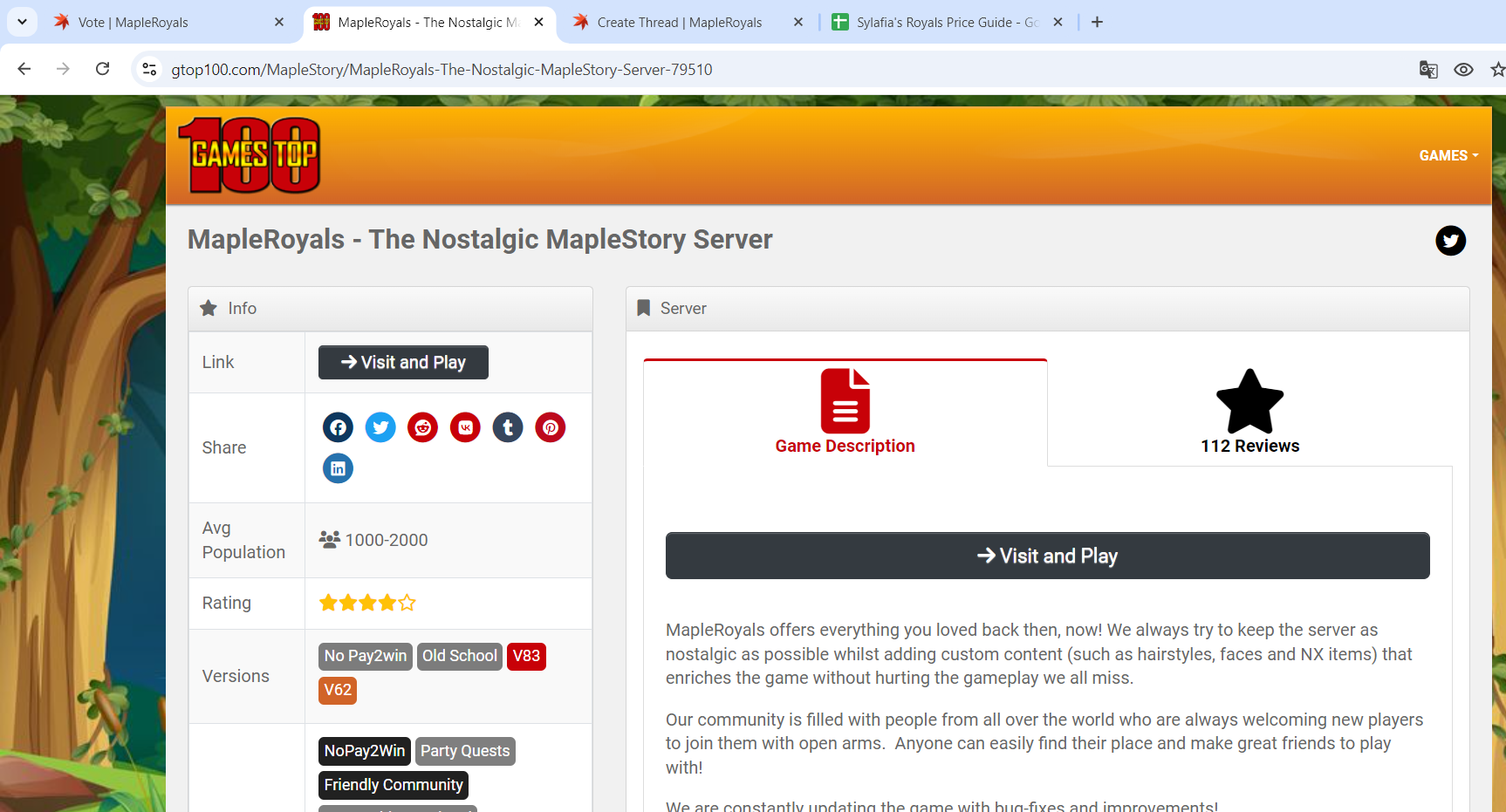Bookmark this page with the star
The height and width of the screenshot is (812, 1506).
coord(1498,70)
